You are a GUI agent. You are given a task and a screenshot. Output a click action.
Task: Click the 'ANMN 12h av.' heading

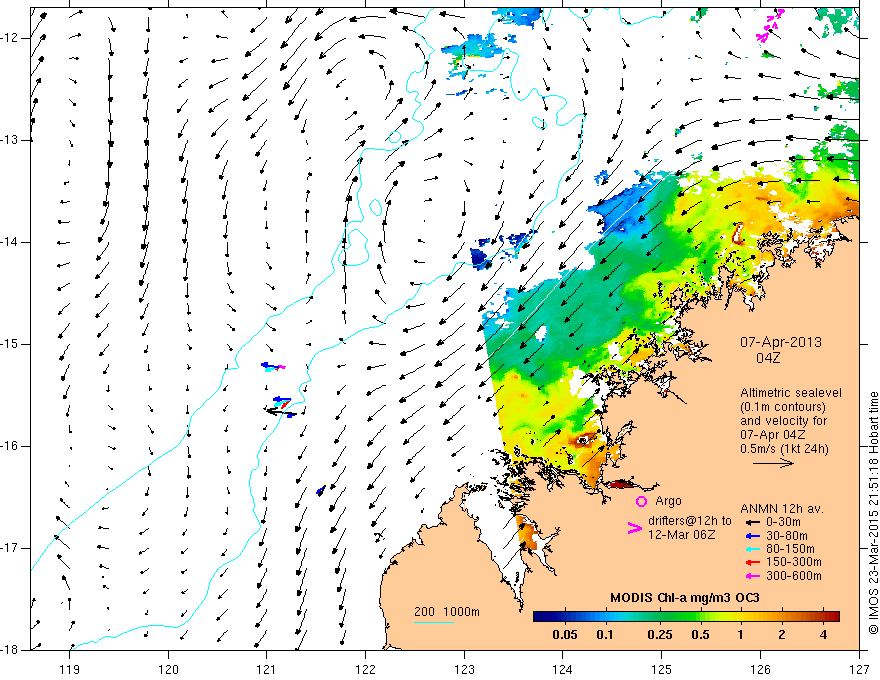point(782,509)
